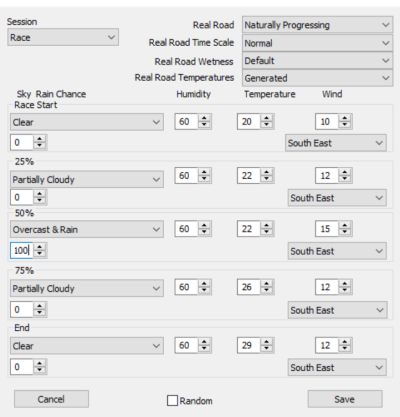
Task: Click the 50% rain chance field showing 100
Action: pyautogui.click(x=22, y=250)
